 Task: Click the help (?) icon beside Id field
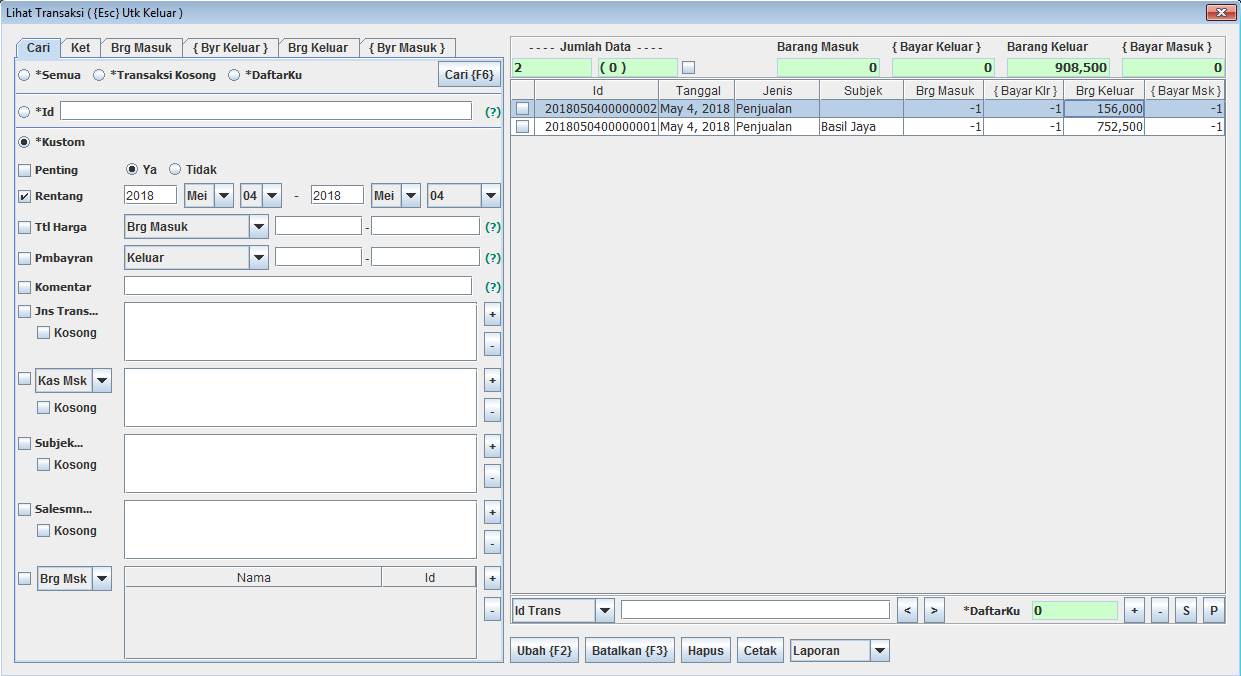coord(492,112)
